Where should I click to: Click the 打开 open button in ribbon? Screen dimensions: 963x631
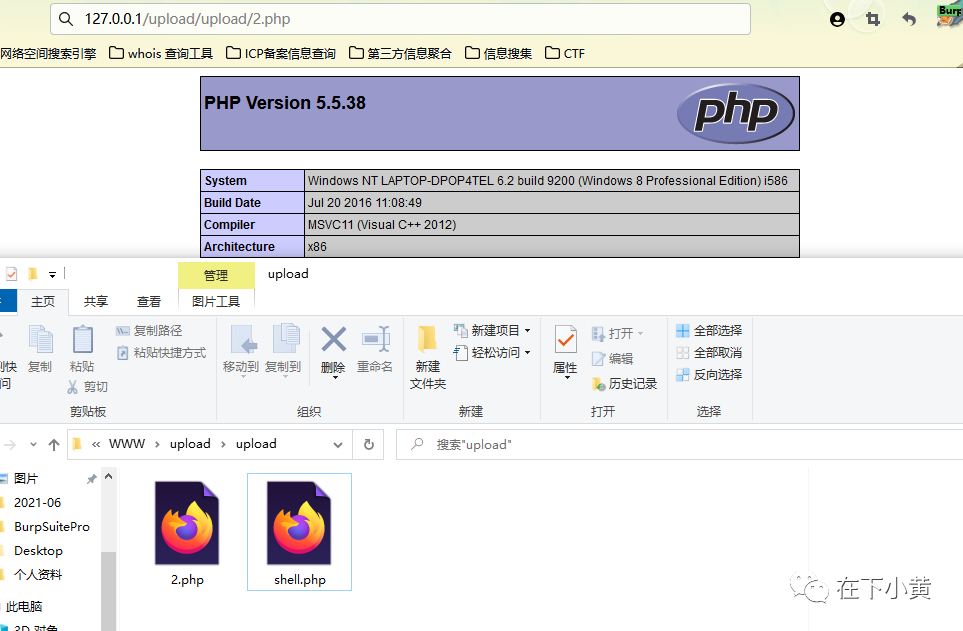tap(617, 333)
